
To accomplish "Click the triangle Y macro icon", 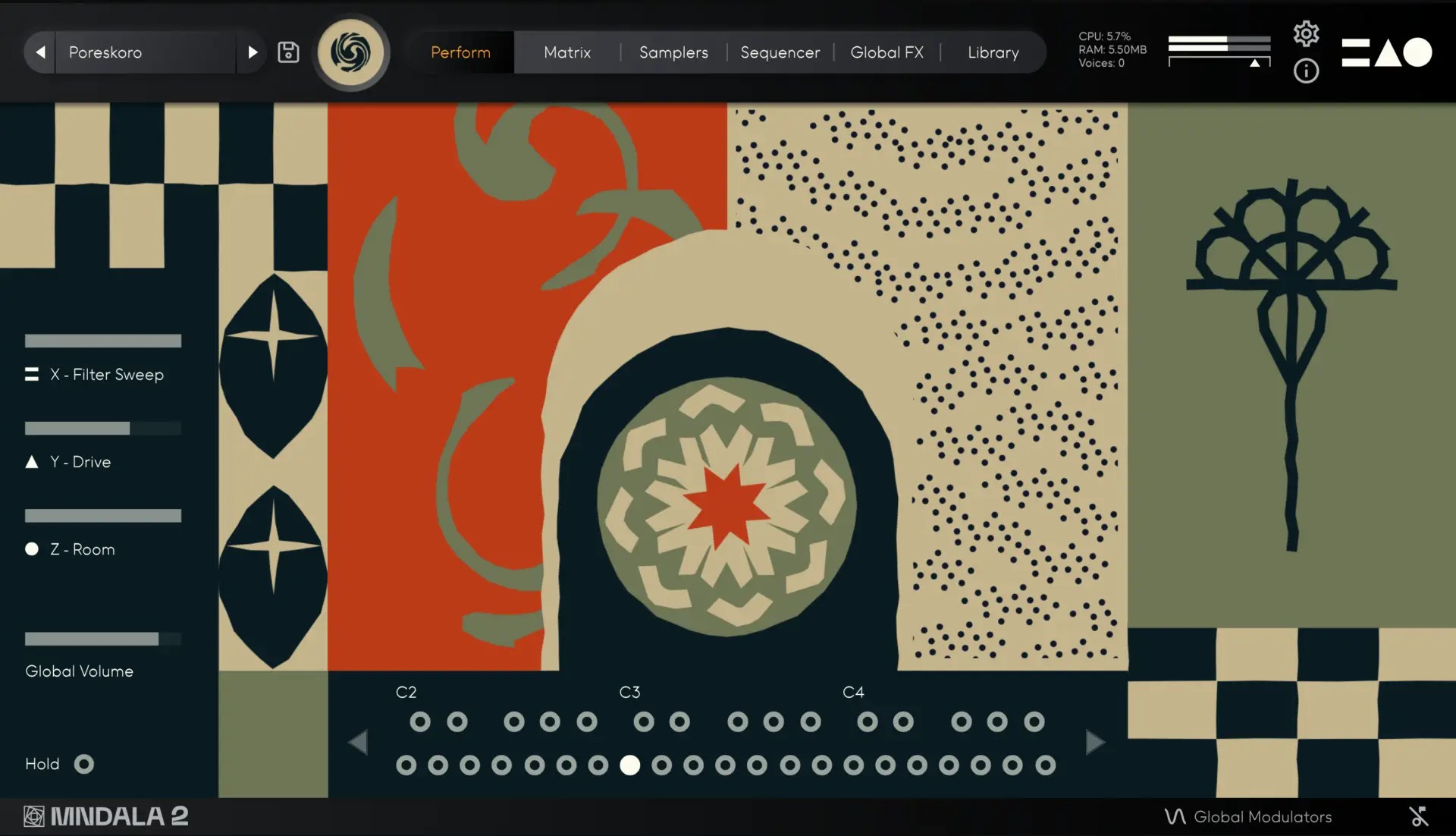I will pyautogui.click(x=32, y=462).
